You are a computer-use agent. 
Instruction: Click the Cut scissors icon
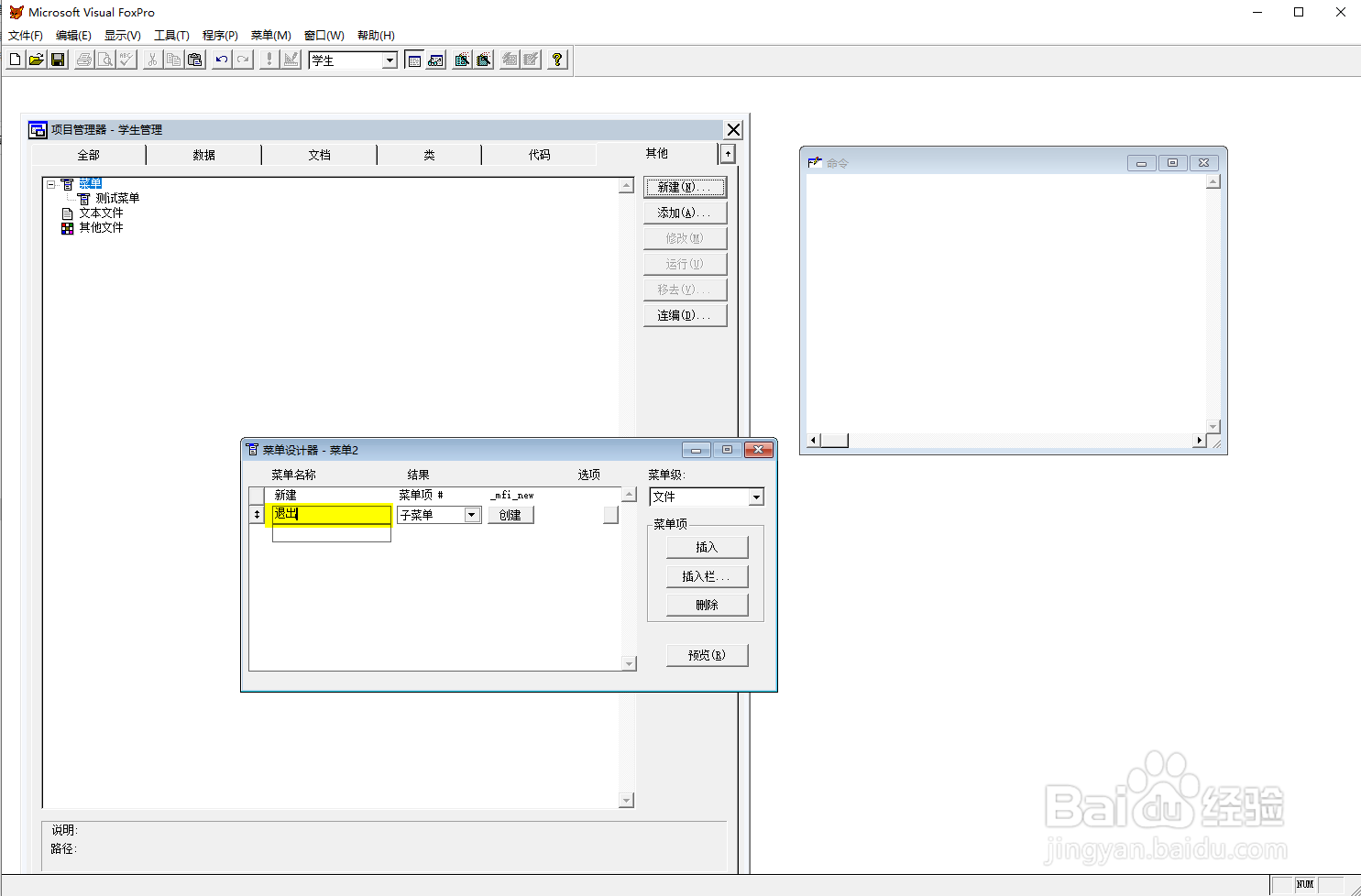pyautogui.click(x=152, y=60)
